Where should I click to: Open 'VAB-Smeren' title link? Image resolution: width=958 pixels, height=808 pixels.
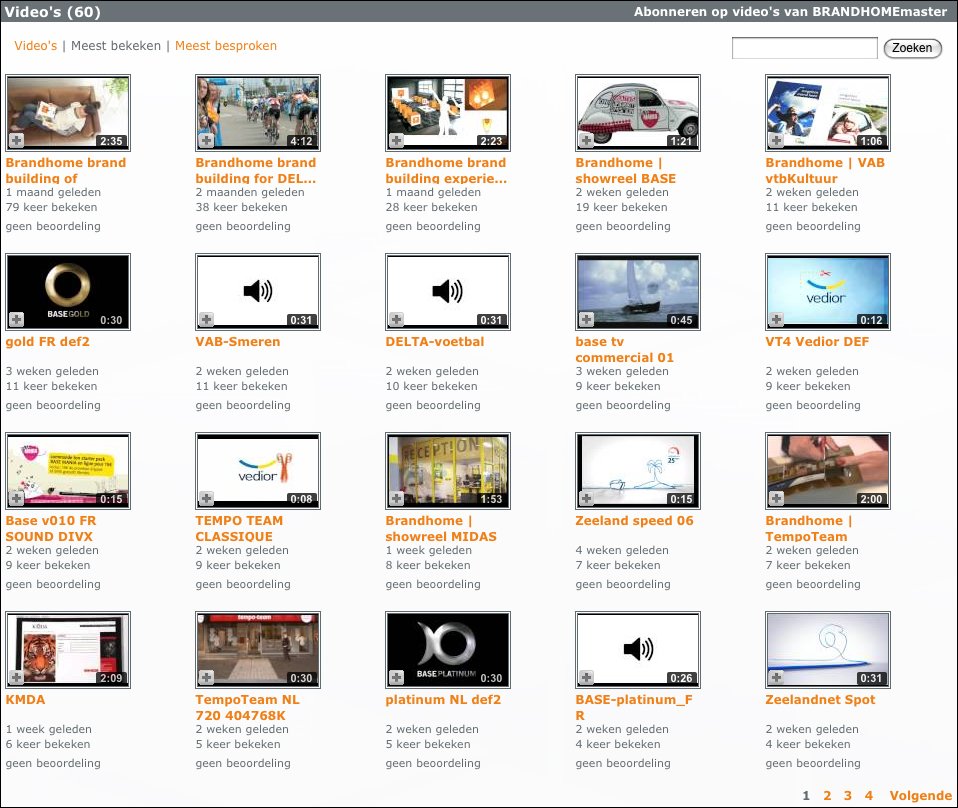point(238,342)
